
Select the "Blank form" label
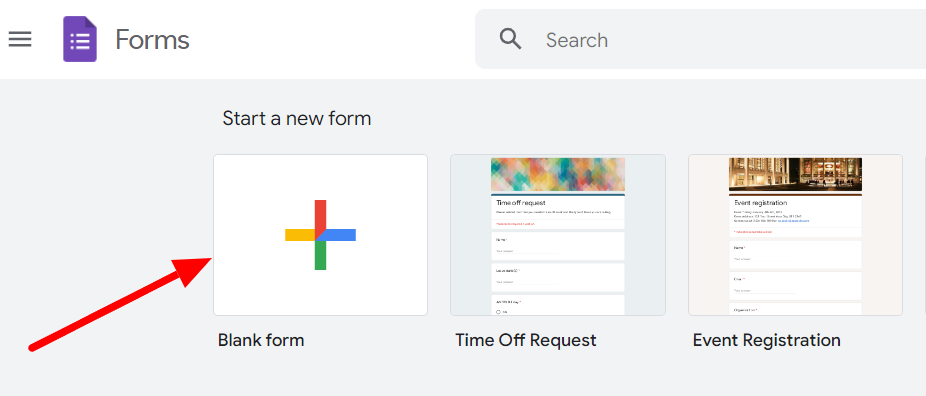[x=261, y=341]
